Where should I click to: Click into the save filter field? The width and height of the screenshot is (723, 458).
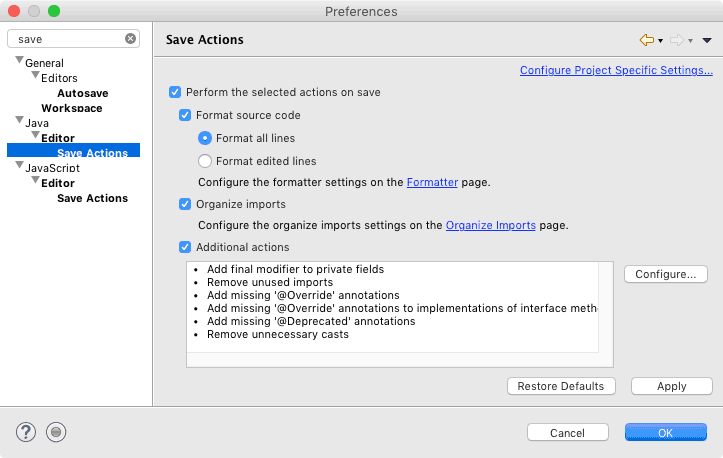[69, 39]
